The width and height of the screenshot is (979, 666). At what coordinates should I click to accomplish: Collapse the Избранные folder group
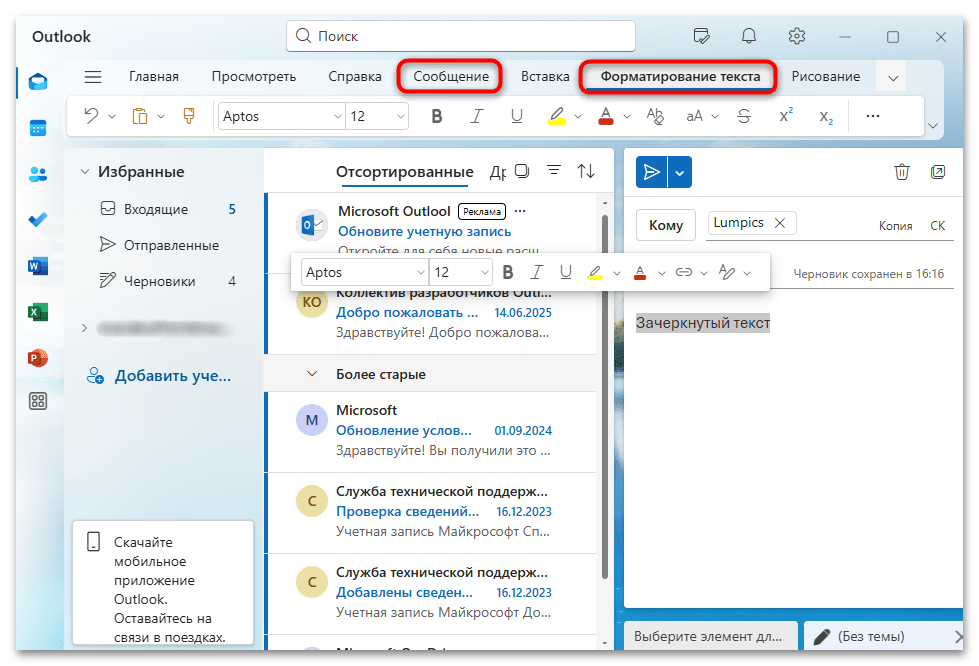coord(85,172)
